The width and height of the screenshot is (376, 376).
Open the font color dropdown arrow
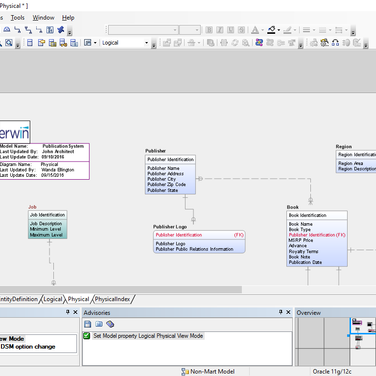[x=262, y=30]
